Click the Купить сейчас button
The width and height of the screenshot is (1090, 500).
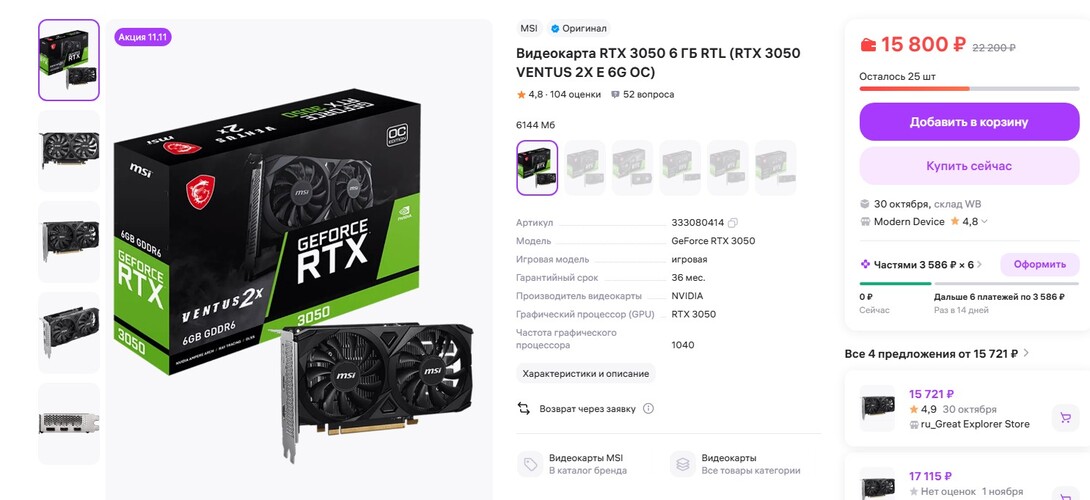coord(969,166)
